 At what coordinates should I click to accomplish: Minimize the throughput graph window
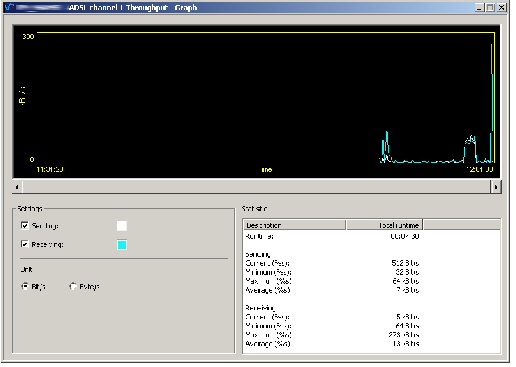479,7
